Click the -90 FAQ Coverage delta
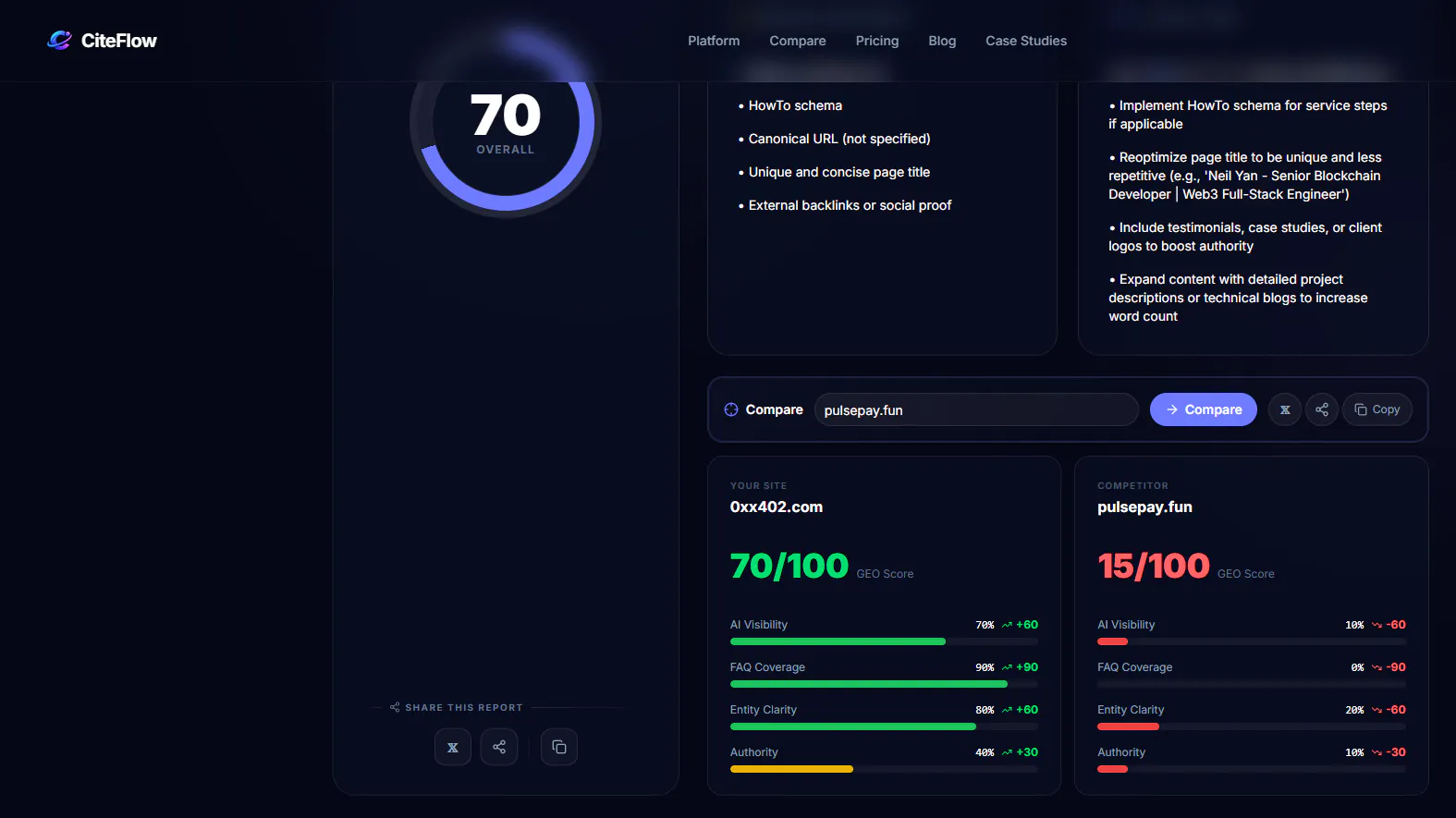Viewport: 1456px width, 818px height. tap(1396, 667)
